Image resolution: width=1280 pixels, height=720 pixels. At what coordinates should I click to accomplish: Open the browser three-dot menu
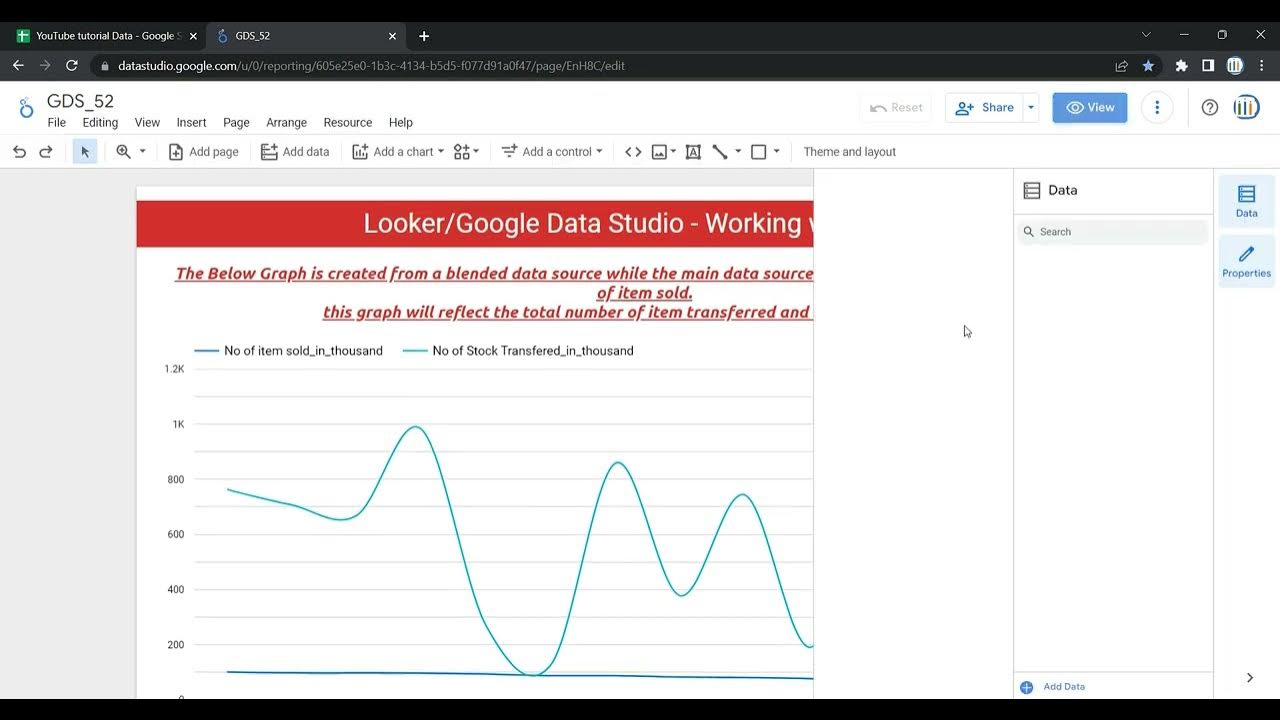[x=1262, y=66]
